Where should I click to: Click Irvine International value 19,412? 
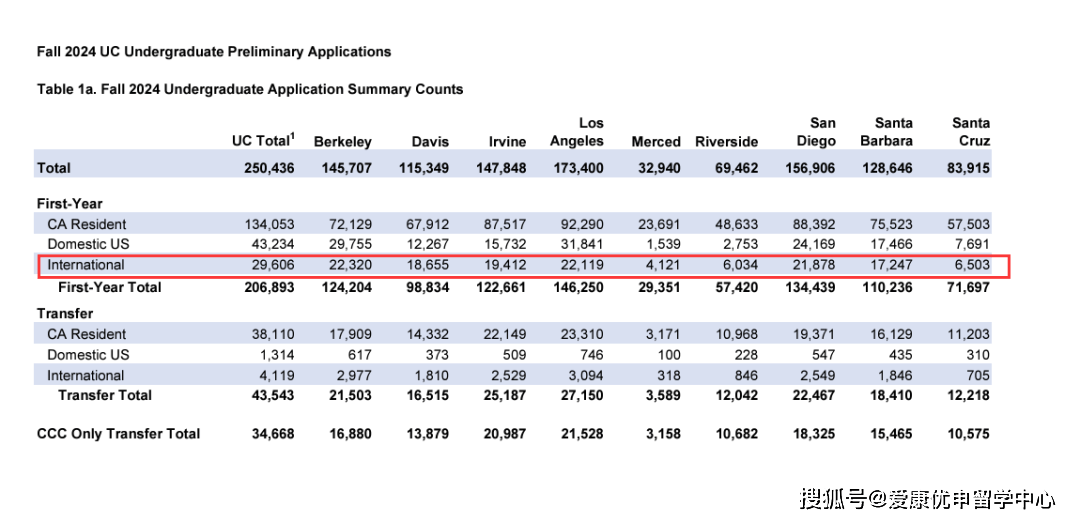coord(506,264)
